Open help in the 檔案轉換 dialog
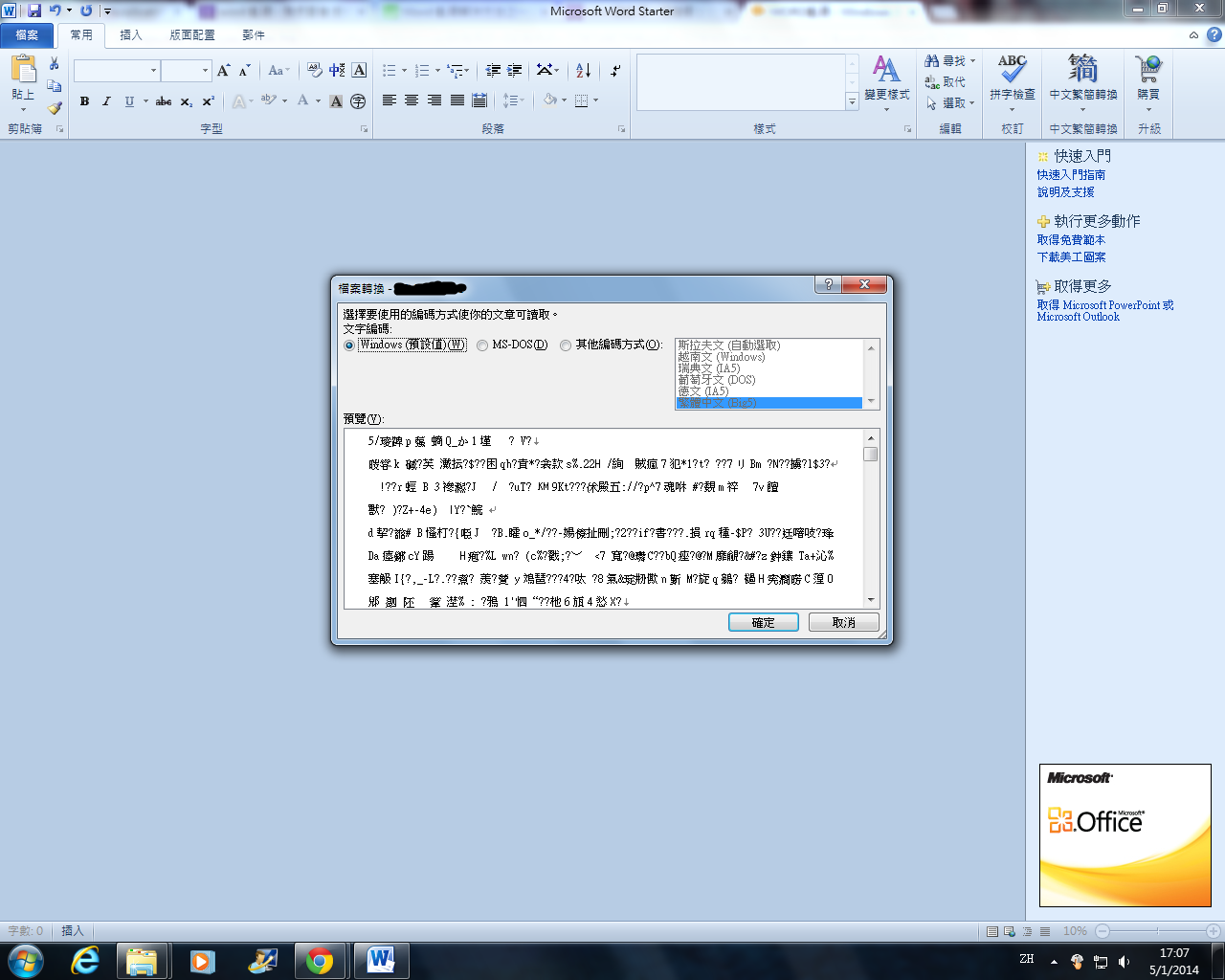The width and height of the screenshot is (1225, 980). pos(828,284)
